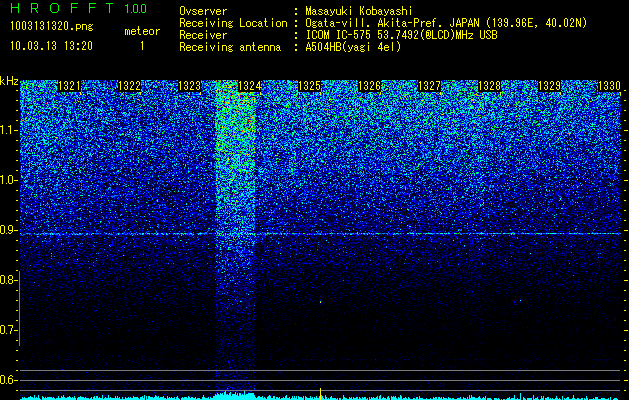Click the kHz axis unit label
The image size is (629, 400).
coord(9,81)
